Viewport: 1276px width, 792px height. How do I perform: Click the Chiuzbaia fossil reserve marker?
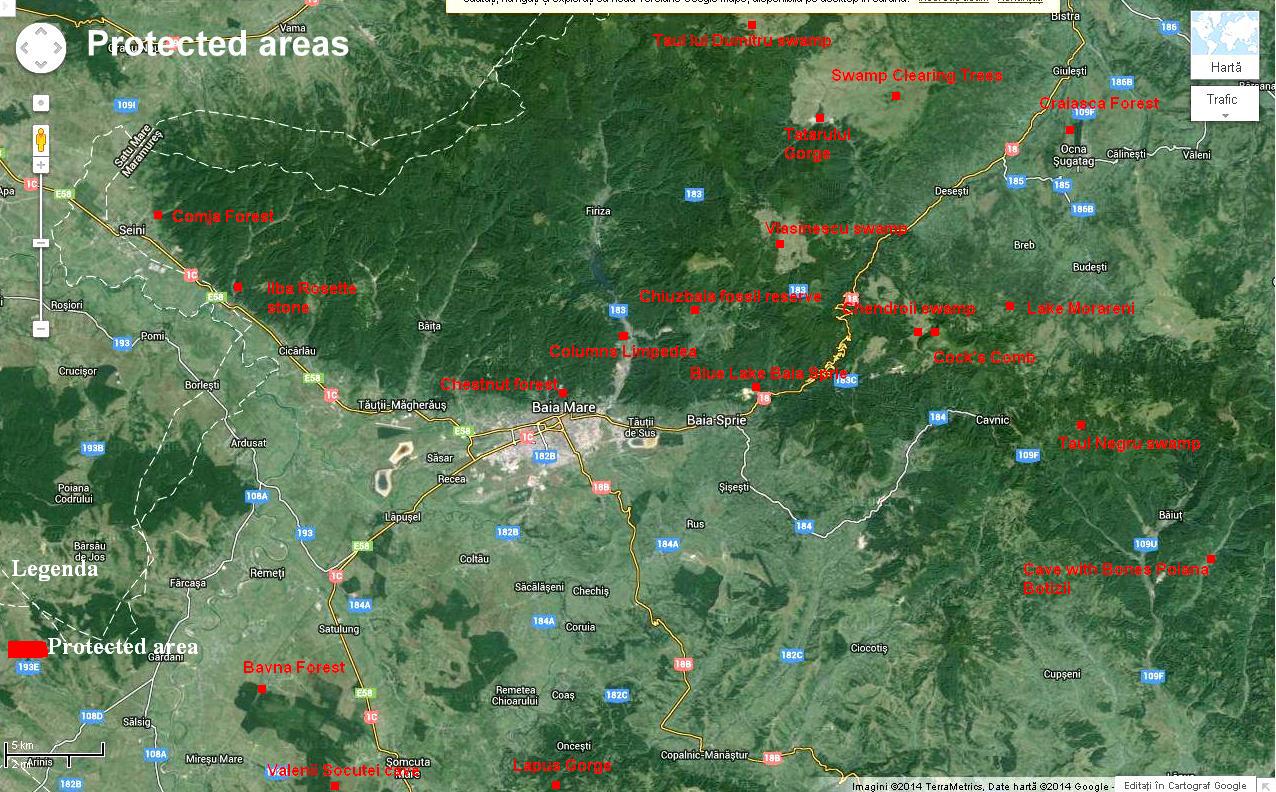(695, 310)
